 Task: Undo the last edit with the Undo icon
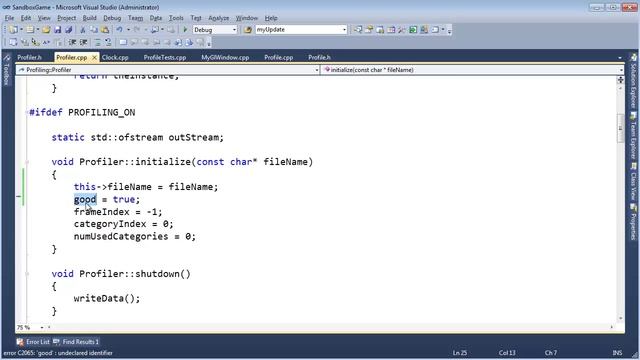[x=120, y=30]
